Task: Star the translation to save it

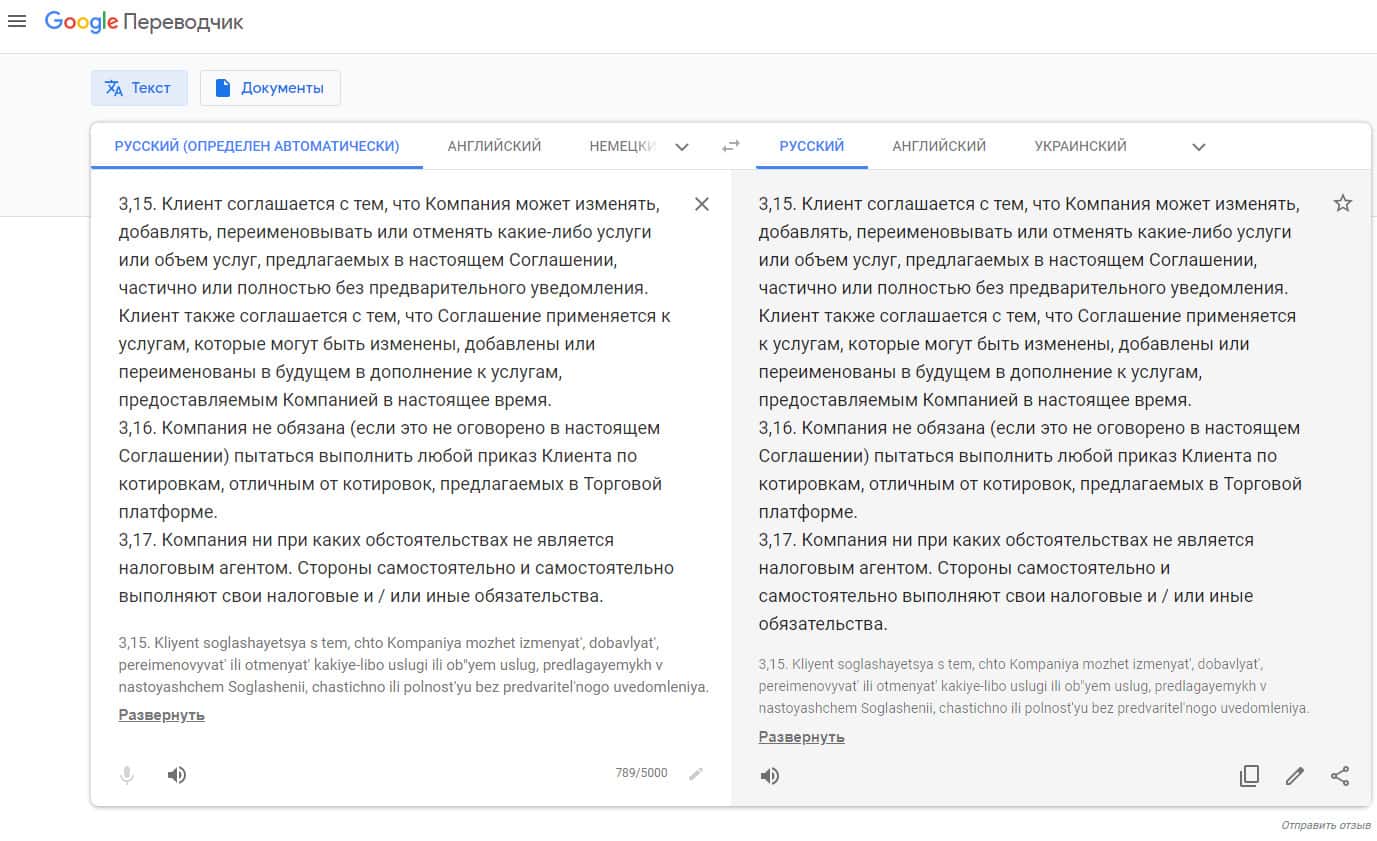Action: 1342,204
